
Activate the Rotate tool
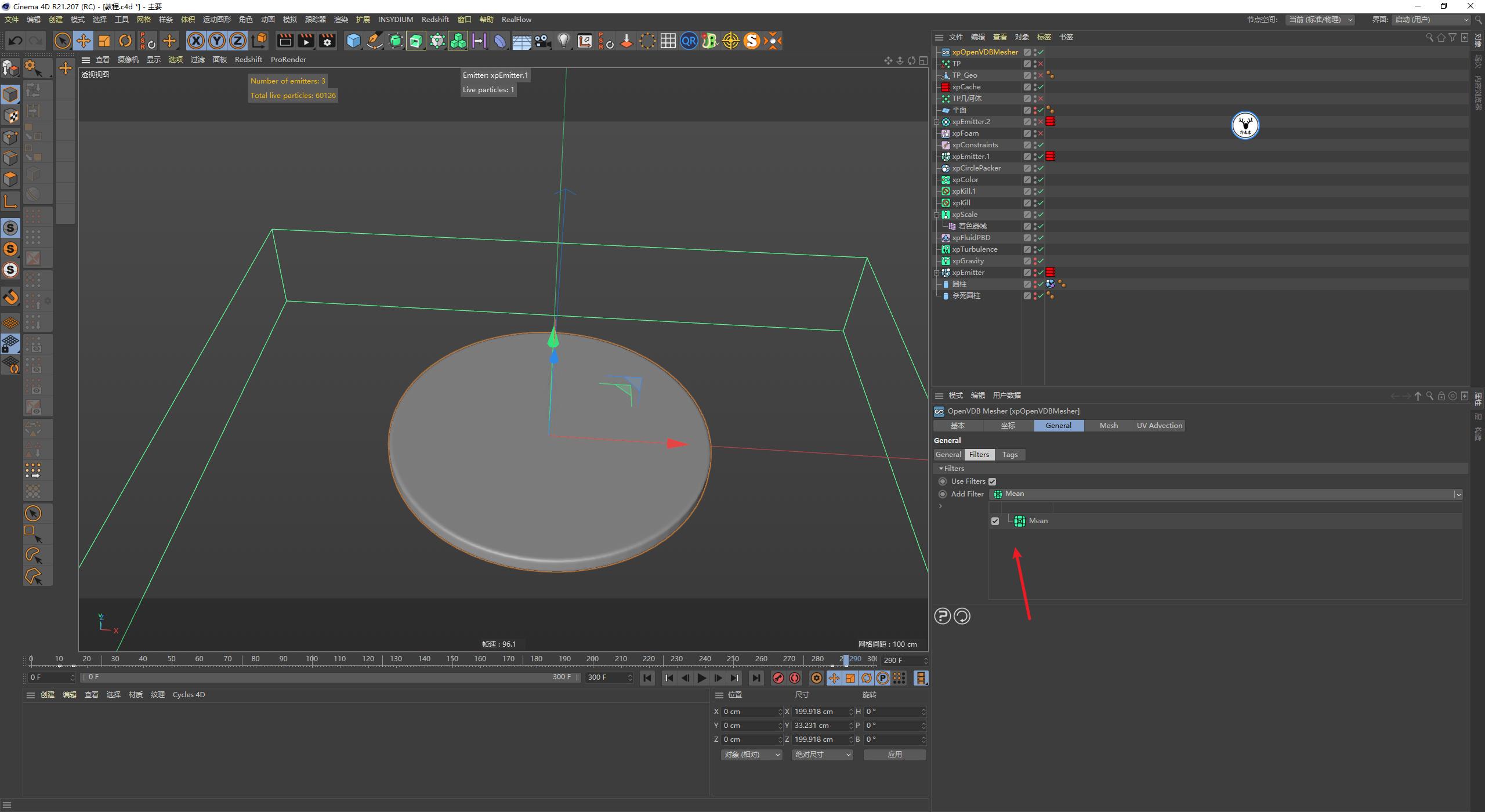(x=125, y=41)
